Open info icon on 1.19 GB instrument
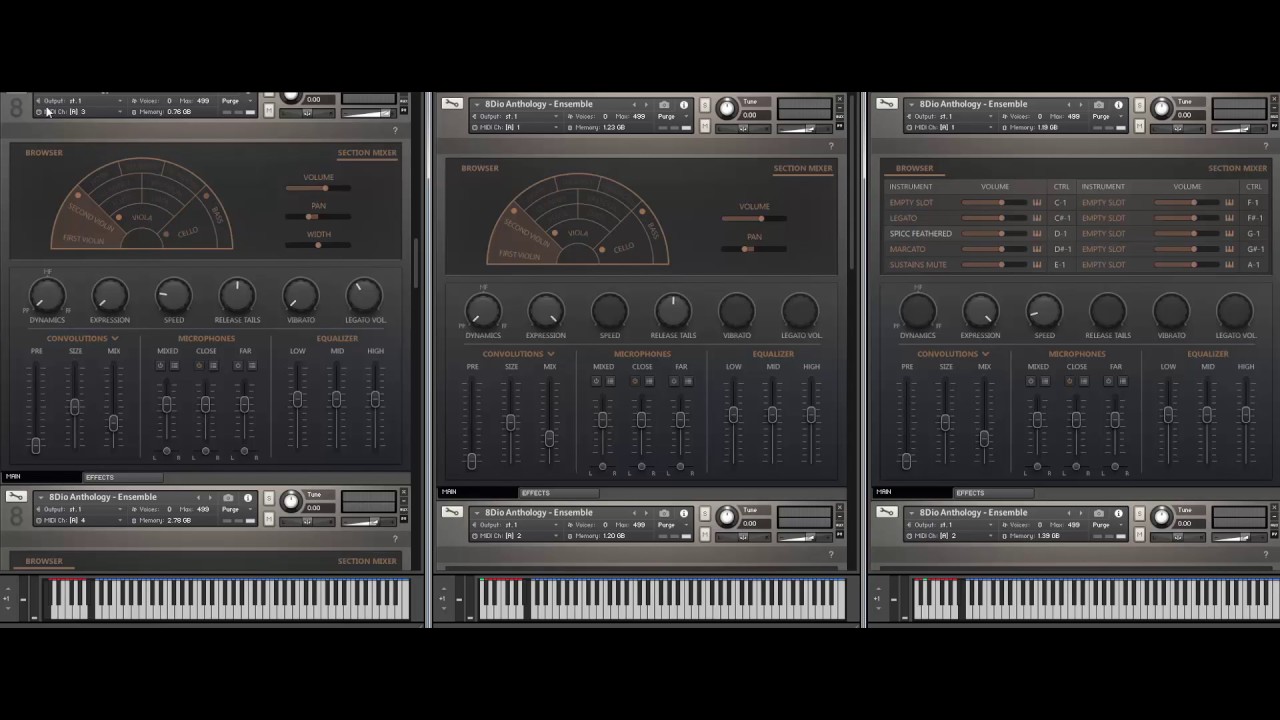Screen dimensions: 1280x720 point(1118,104)
